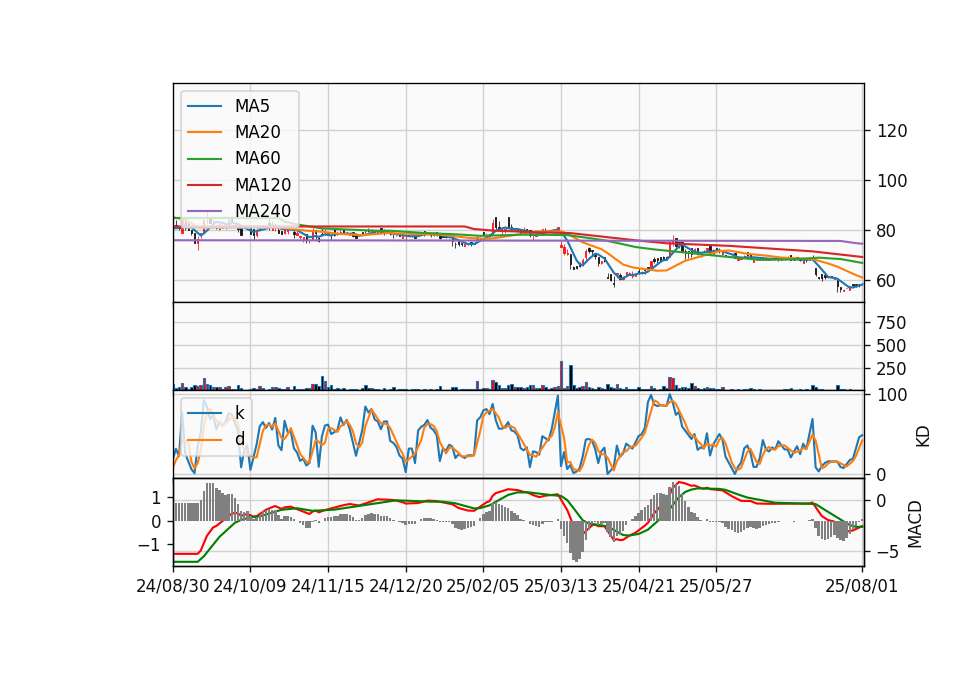Image resolution: width=960 pixels, height=690 pixels.
Task: Click the deepest negative MACD histogram bars
Action: [576, 541]
